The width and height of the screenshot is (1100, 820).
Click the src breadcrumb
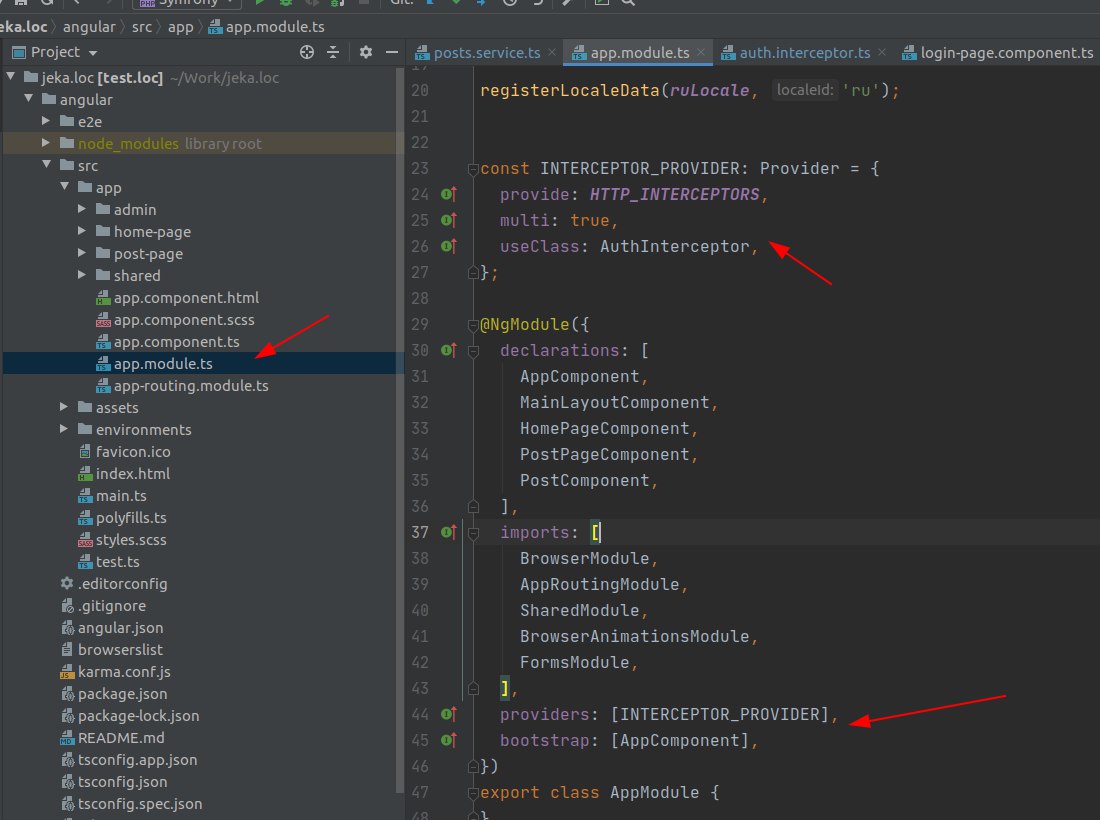(142, 27)
